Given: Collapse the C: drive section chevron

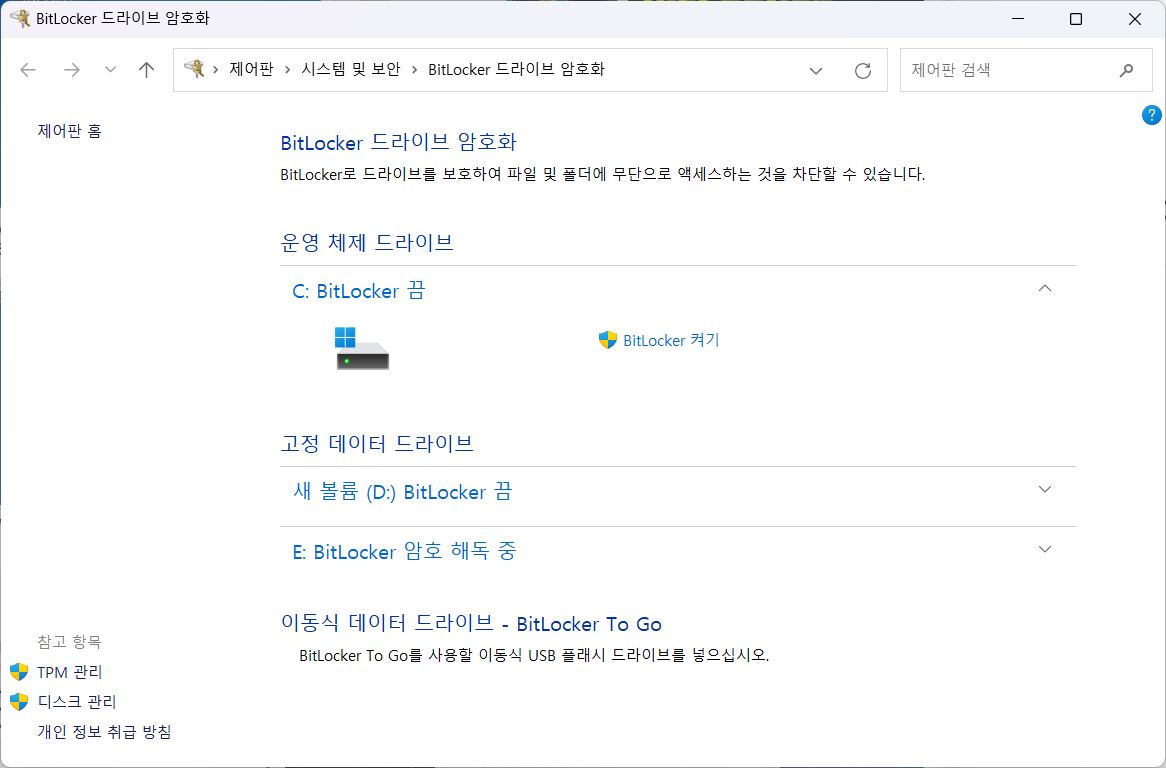Looking at the screenshot, I should click(1045, 288).
